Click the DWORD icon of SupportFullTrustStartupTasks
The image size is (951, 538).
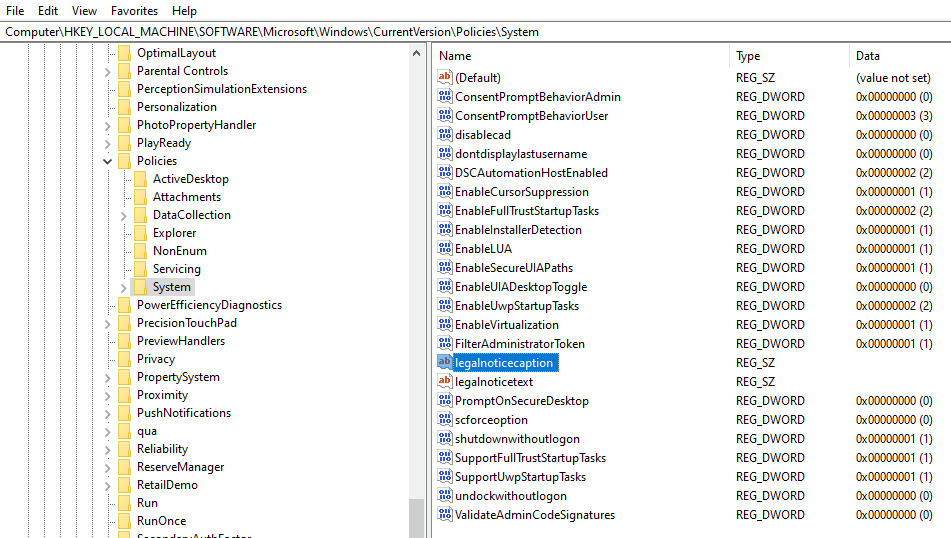[445, 457]
